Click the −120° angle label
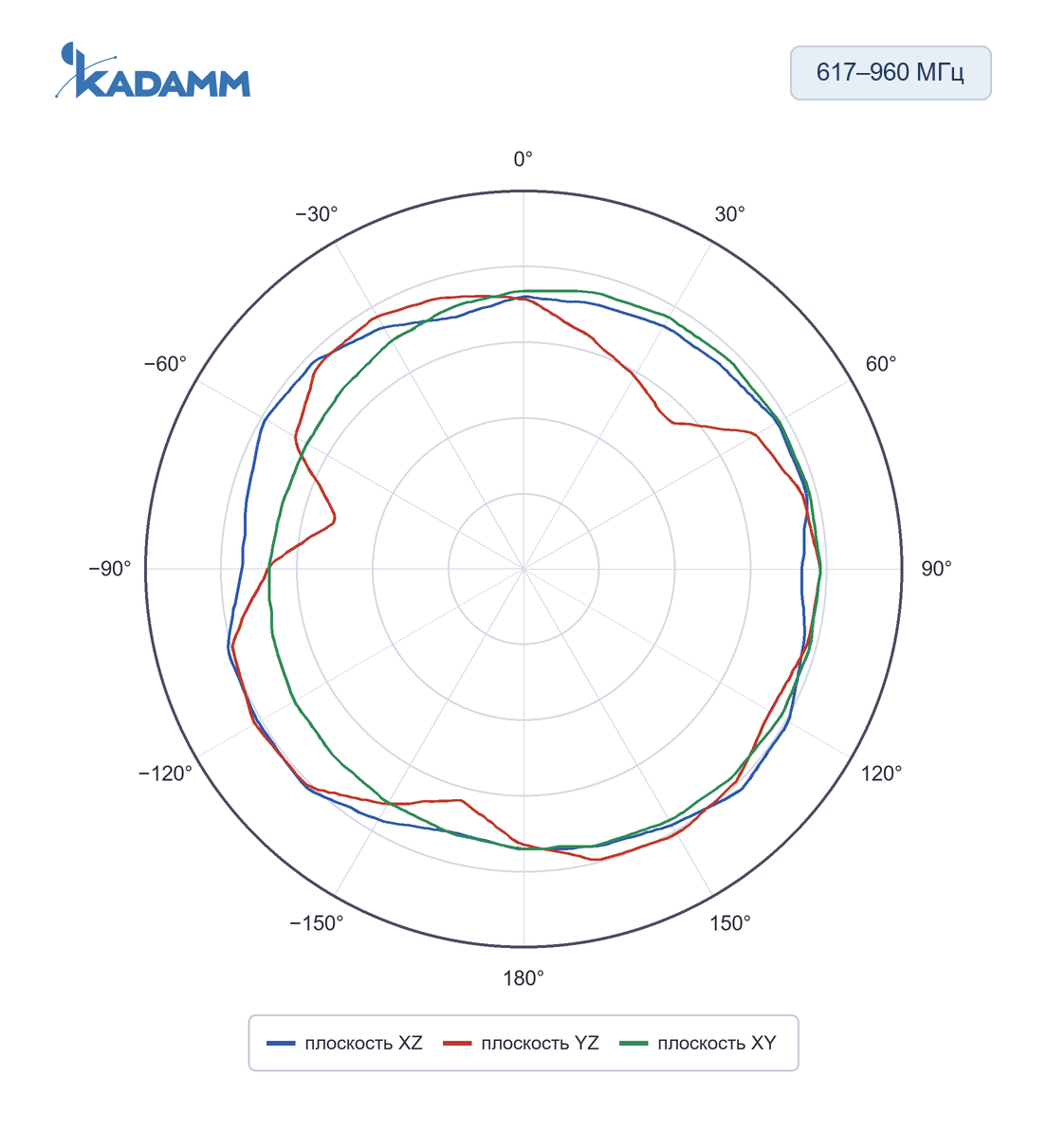 pos(165,774)
